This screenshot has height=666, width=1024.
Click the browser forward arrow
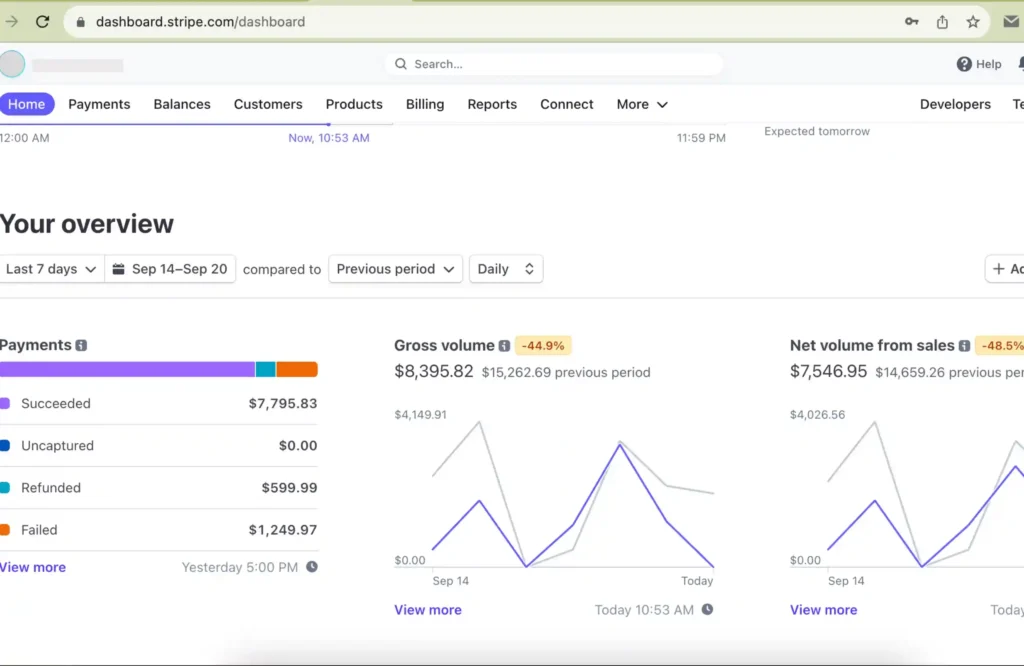12,22
